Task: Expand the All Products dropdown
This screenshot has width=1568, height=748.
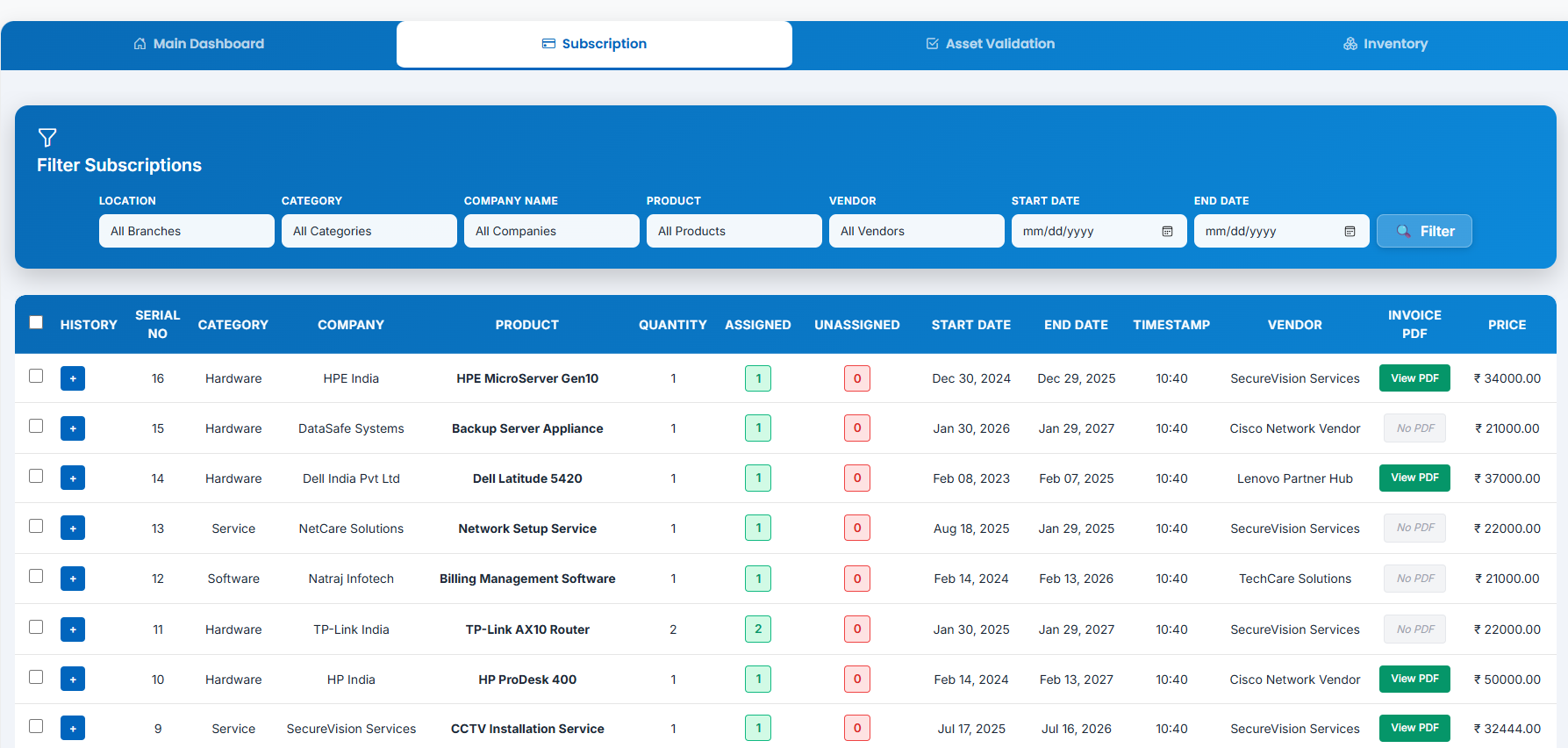Action: (x=734, y=231)
